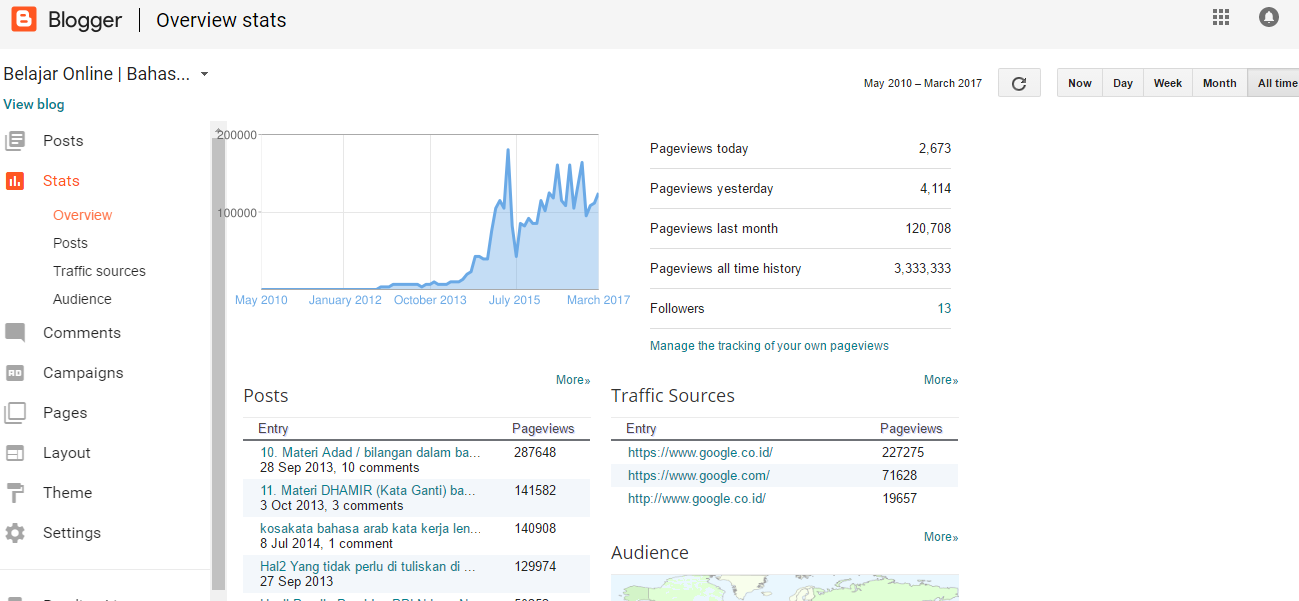
Task: Switch time range to Week
Action: (1167, 83)
